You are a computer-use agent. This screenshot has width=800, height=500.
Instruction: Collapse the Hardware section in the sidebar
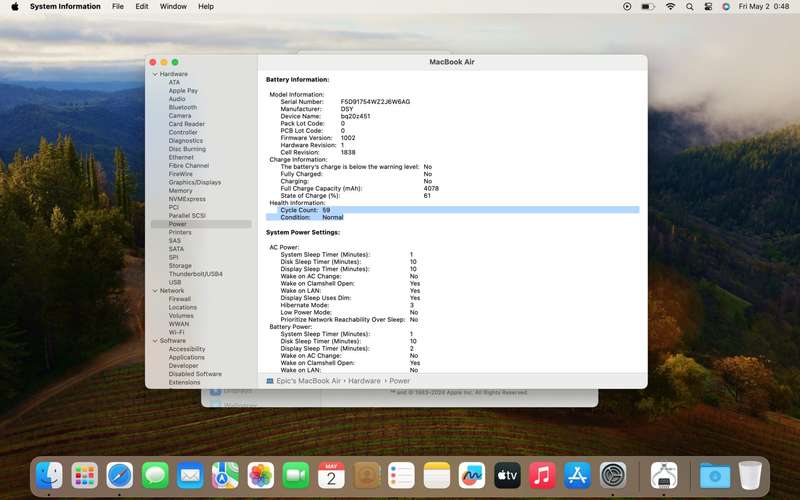coord(155,74)
